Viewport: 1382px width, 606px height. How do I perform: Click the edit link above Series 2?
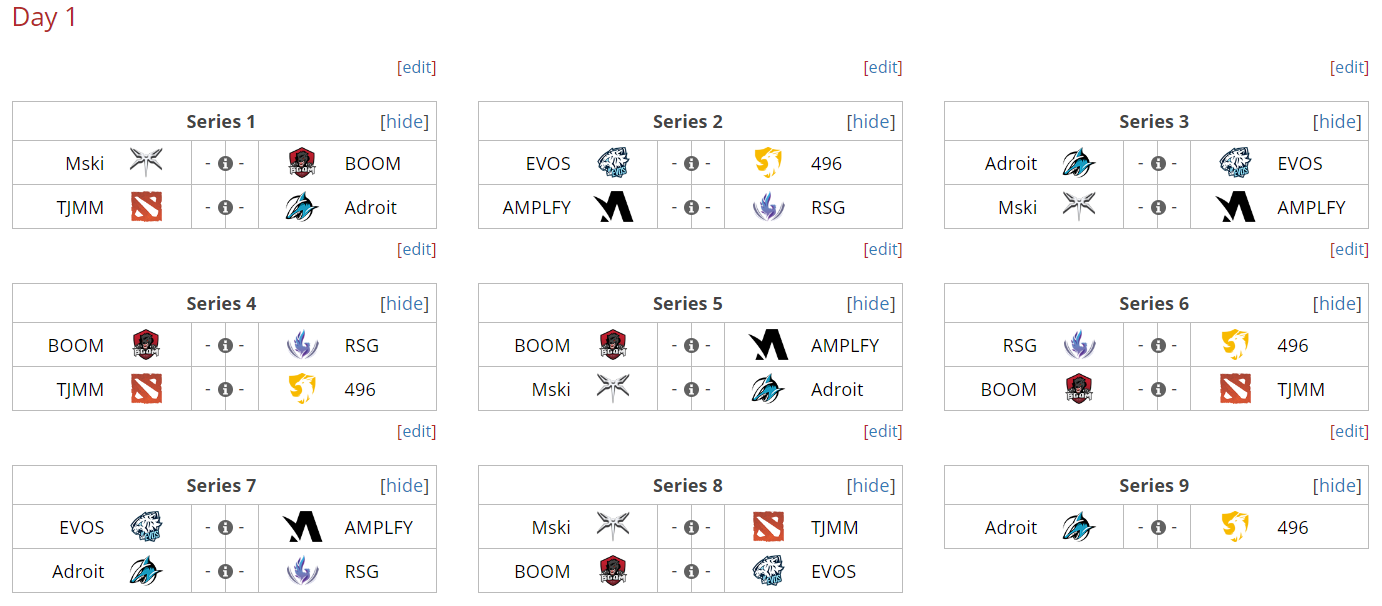[883, 67]
